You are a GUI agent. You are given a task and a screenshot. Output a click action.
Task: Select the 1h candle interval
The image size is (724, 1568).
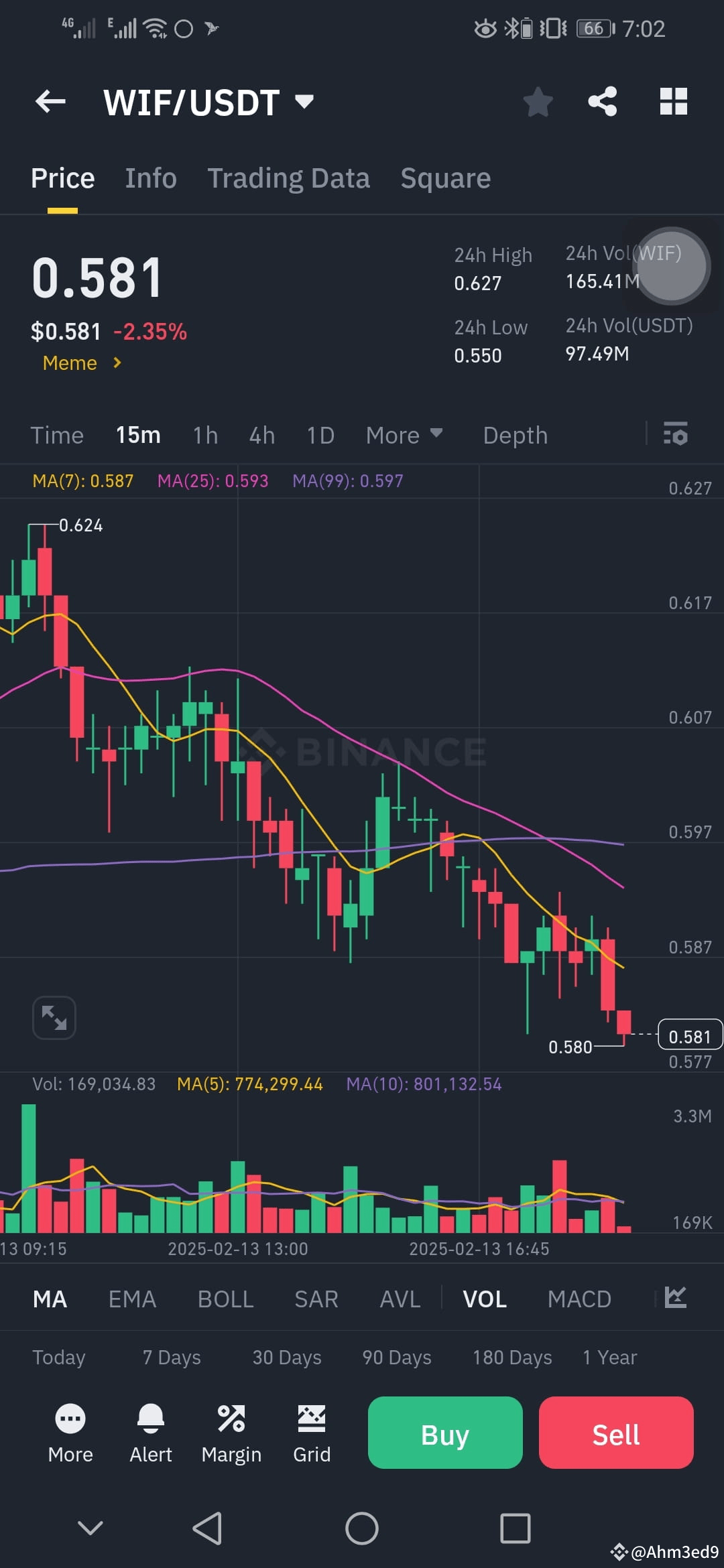point(205,435)
